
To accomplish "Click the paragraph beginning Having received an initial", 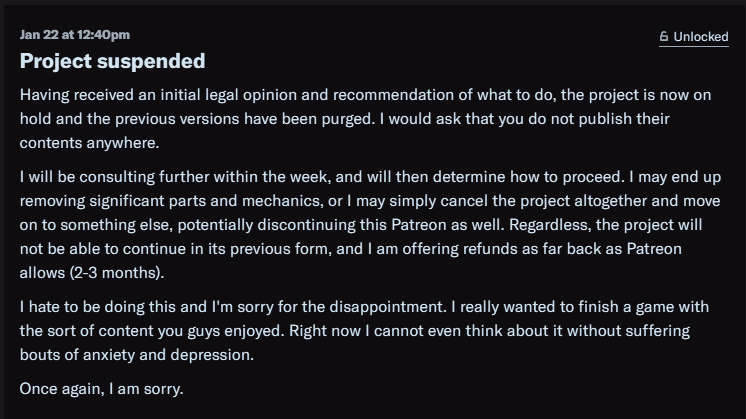I will pos(365,118).
